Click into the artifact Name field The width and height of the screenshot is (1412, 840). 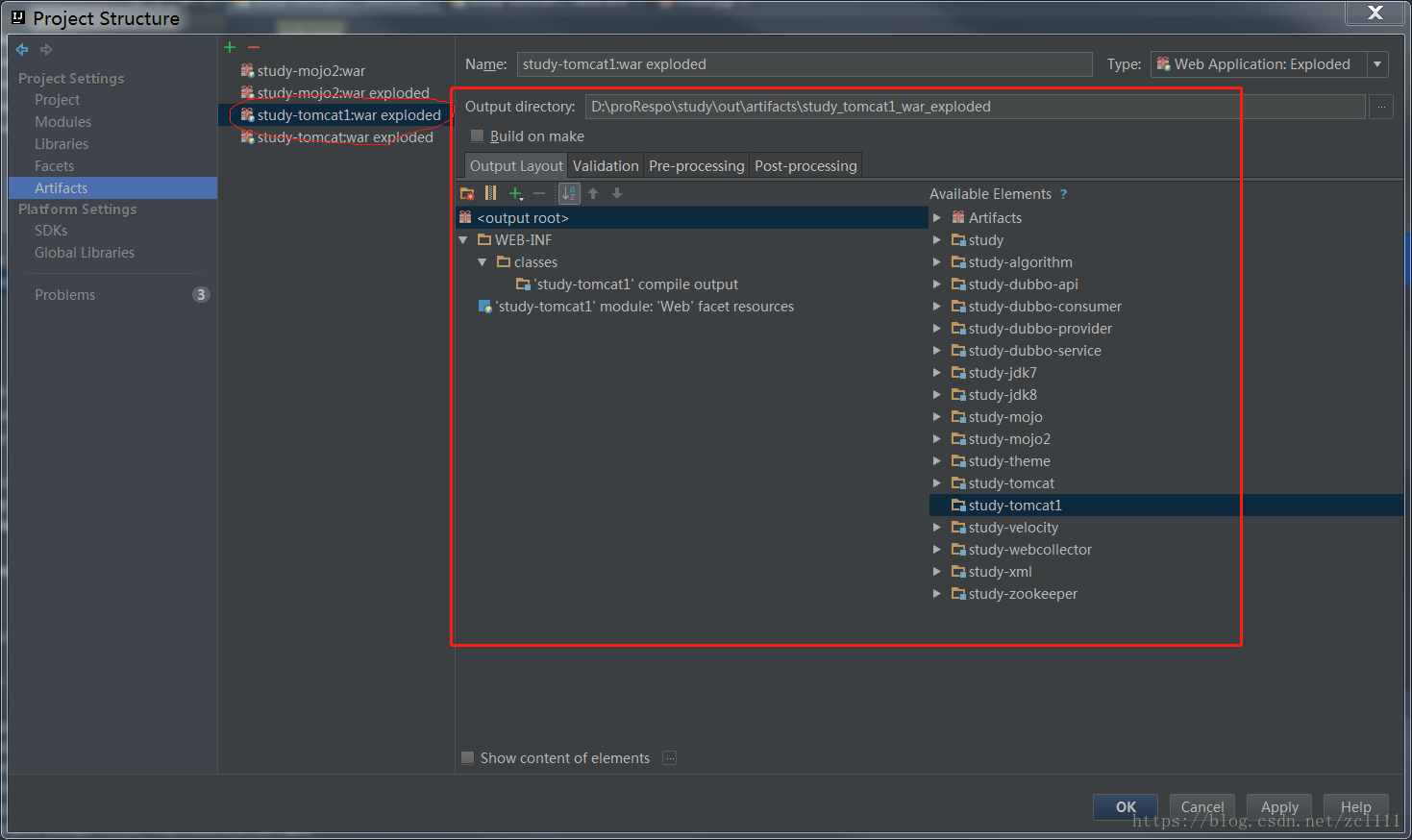pyautogui.click(x=805, y=64)
